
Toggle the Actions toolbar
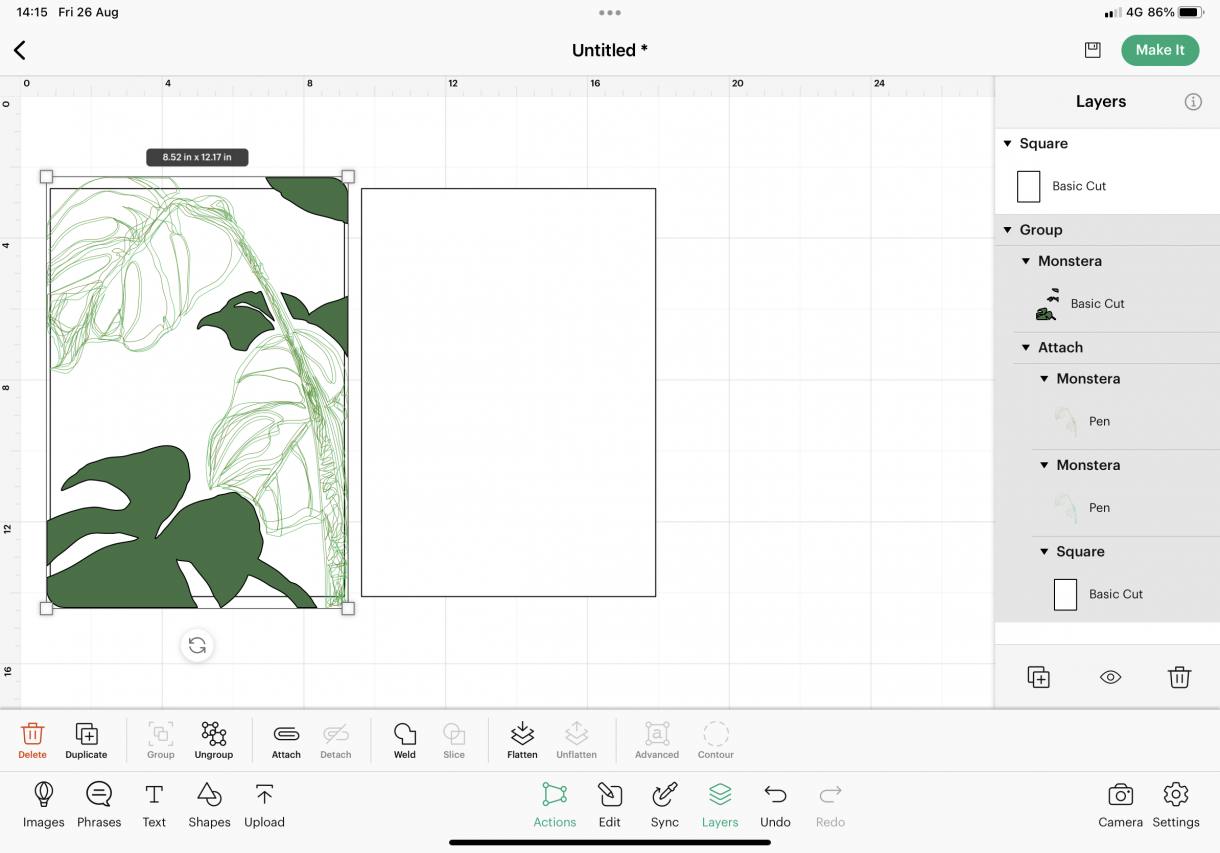pyautogui.click(x=555, y=806)
